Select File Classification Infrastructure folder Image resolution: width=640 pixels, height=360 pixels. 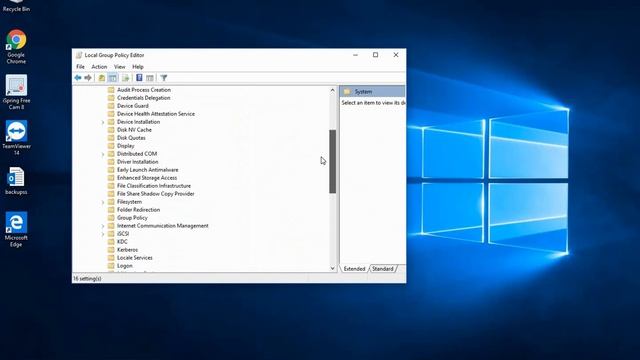click(153, 186)
